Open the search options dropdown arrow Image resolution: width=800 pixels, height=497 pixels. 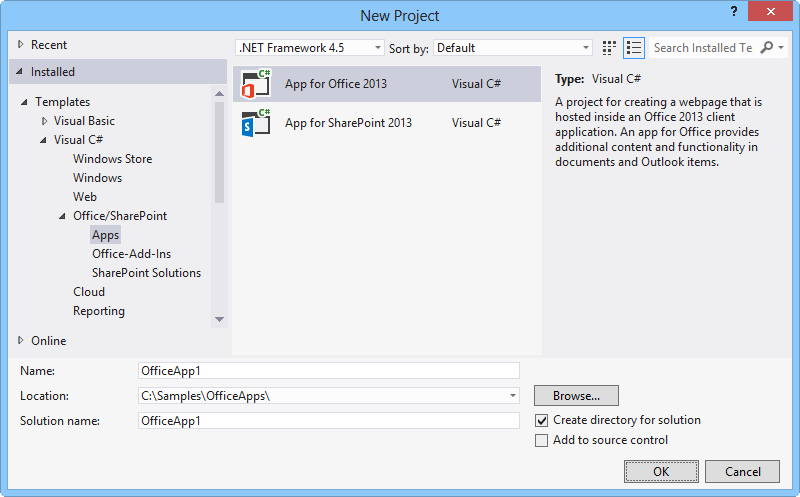click(x=781, y=47)
